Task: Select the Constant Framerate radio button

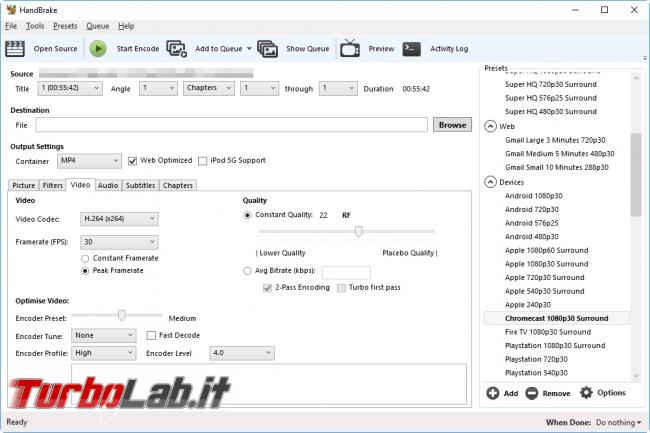Action: 85,259
